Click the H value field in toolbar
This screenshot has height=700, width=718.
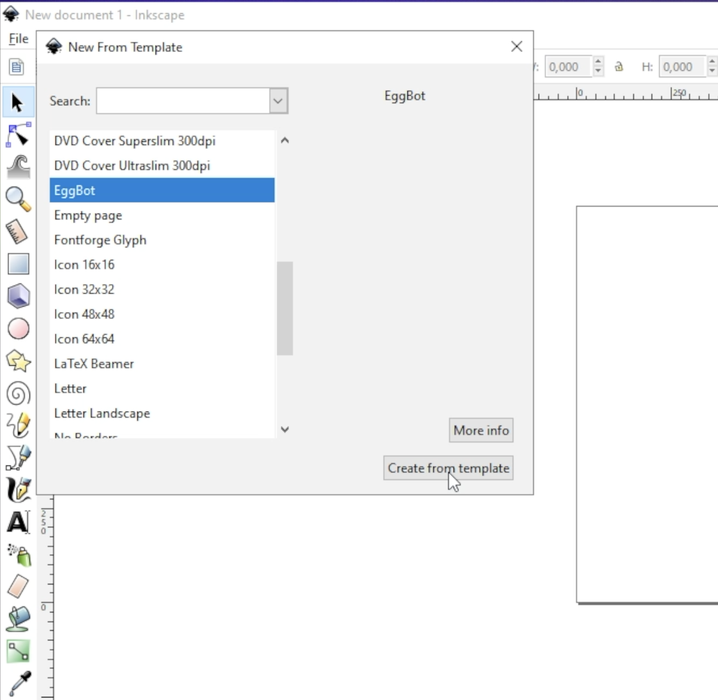click(x=682, y=67)
